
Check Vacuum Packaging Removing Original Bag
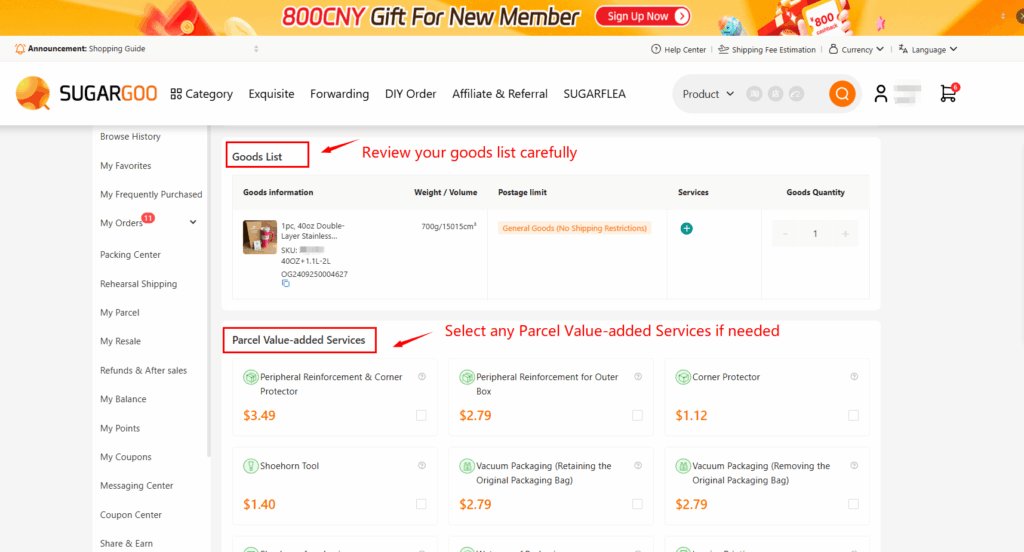854,504
